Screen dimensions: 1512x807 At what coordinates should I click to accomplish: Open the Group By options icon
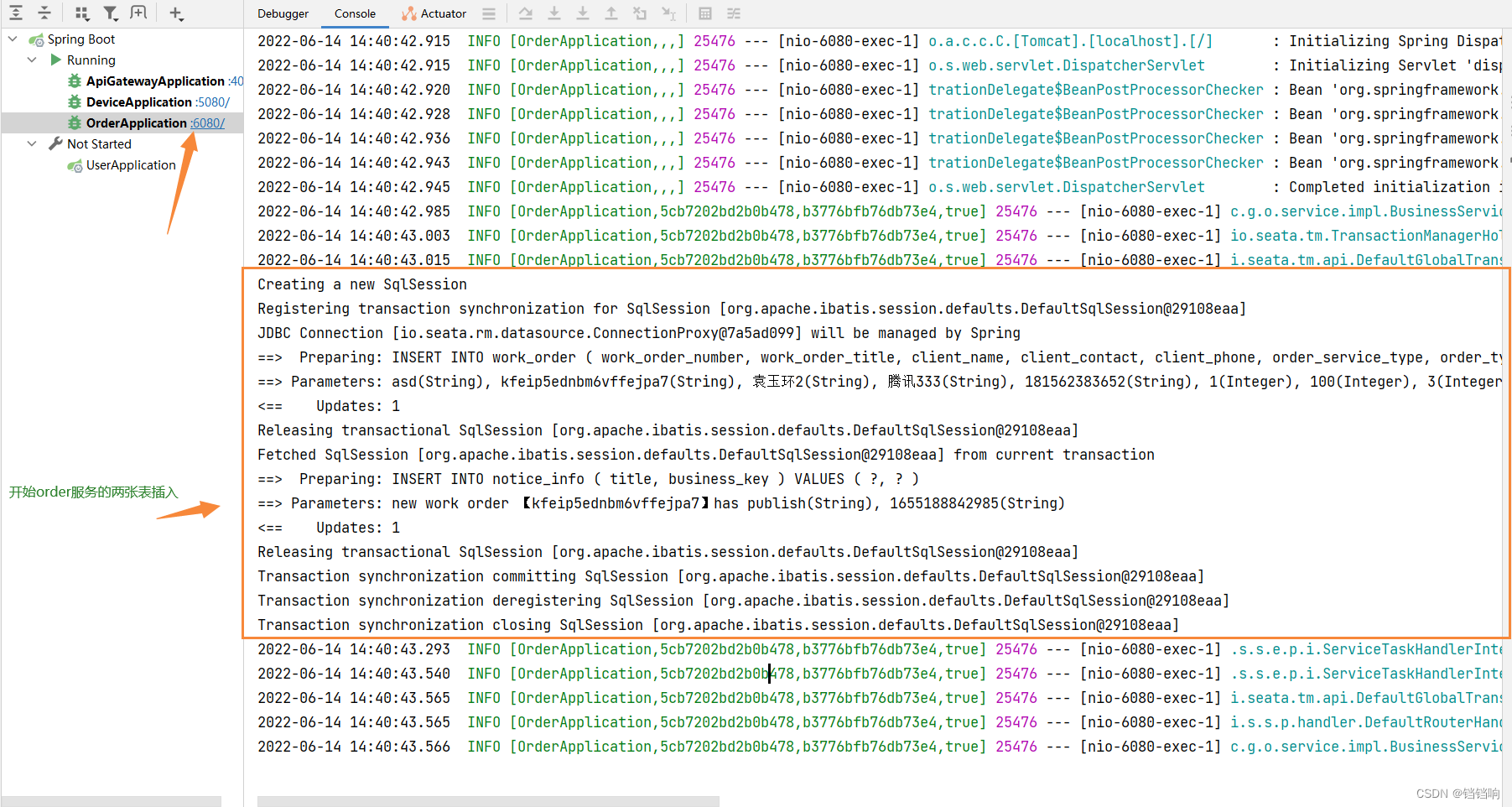81,13
